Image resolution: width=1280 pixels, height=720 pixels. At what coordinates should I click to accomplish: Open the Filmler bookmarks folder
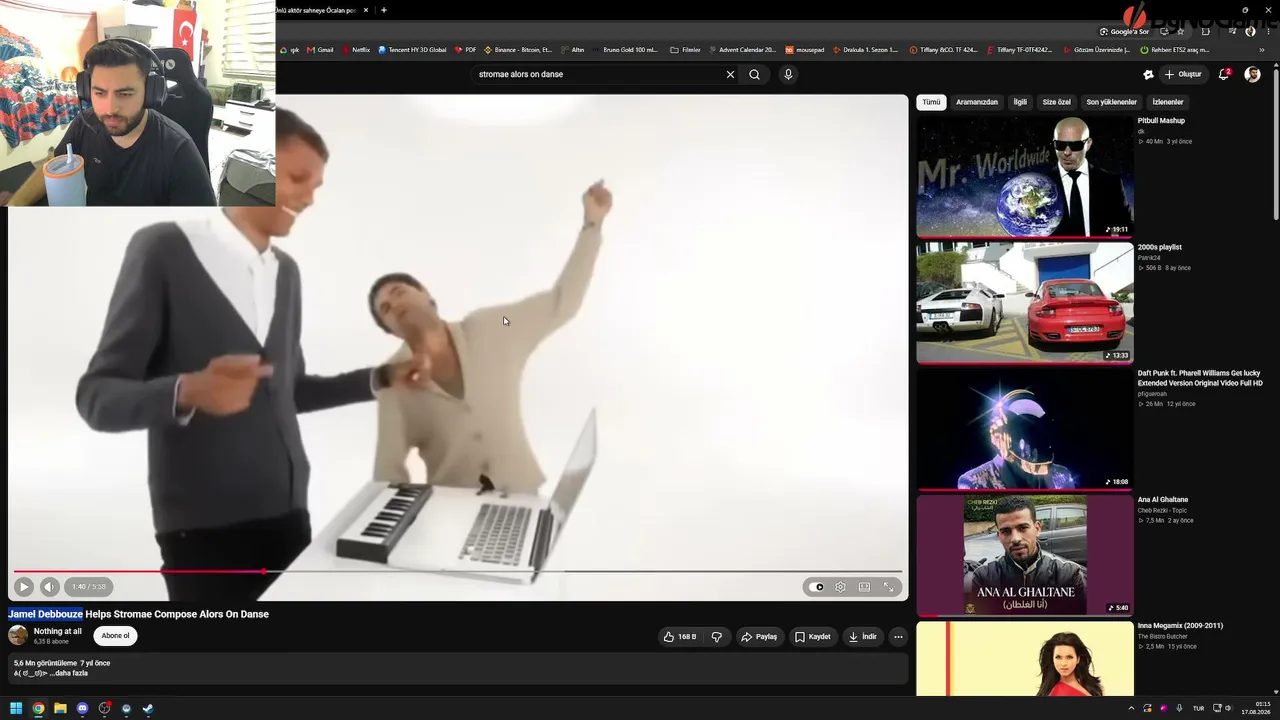(x=685, y=50)
